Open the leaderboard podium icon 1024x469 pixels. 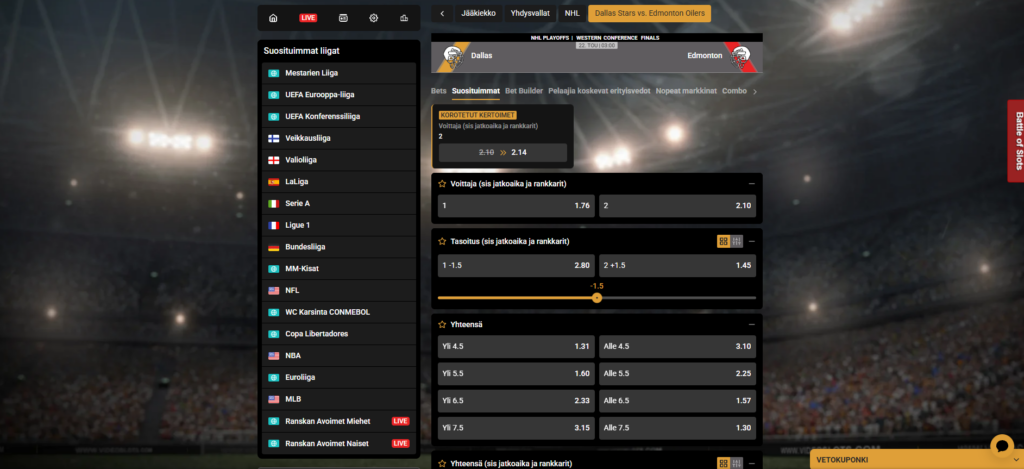(x=404, y=18)
